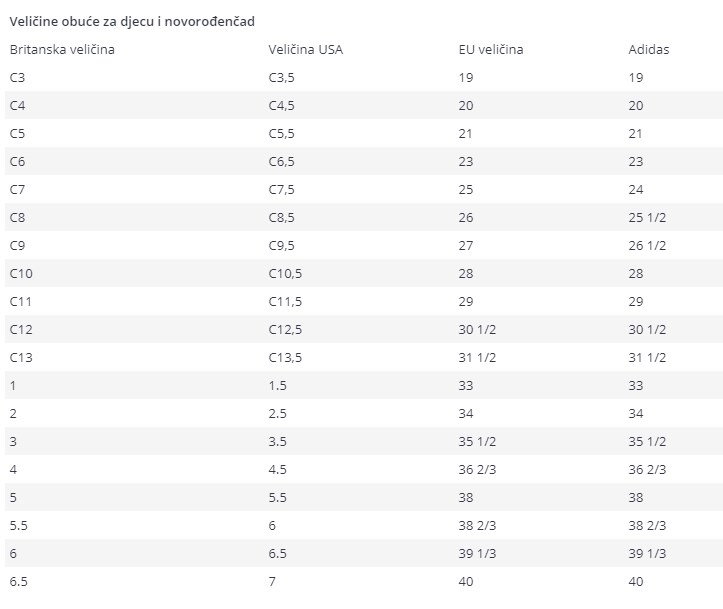Select the C10 British size cell
The height and width of the screenshot is (609, 723).
tap(21, 273)
